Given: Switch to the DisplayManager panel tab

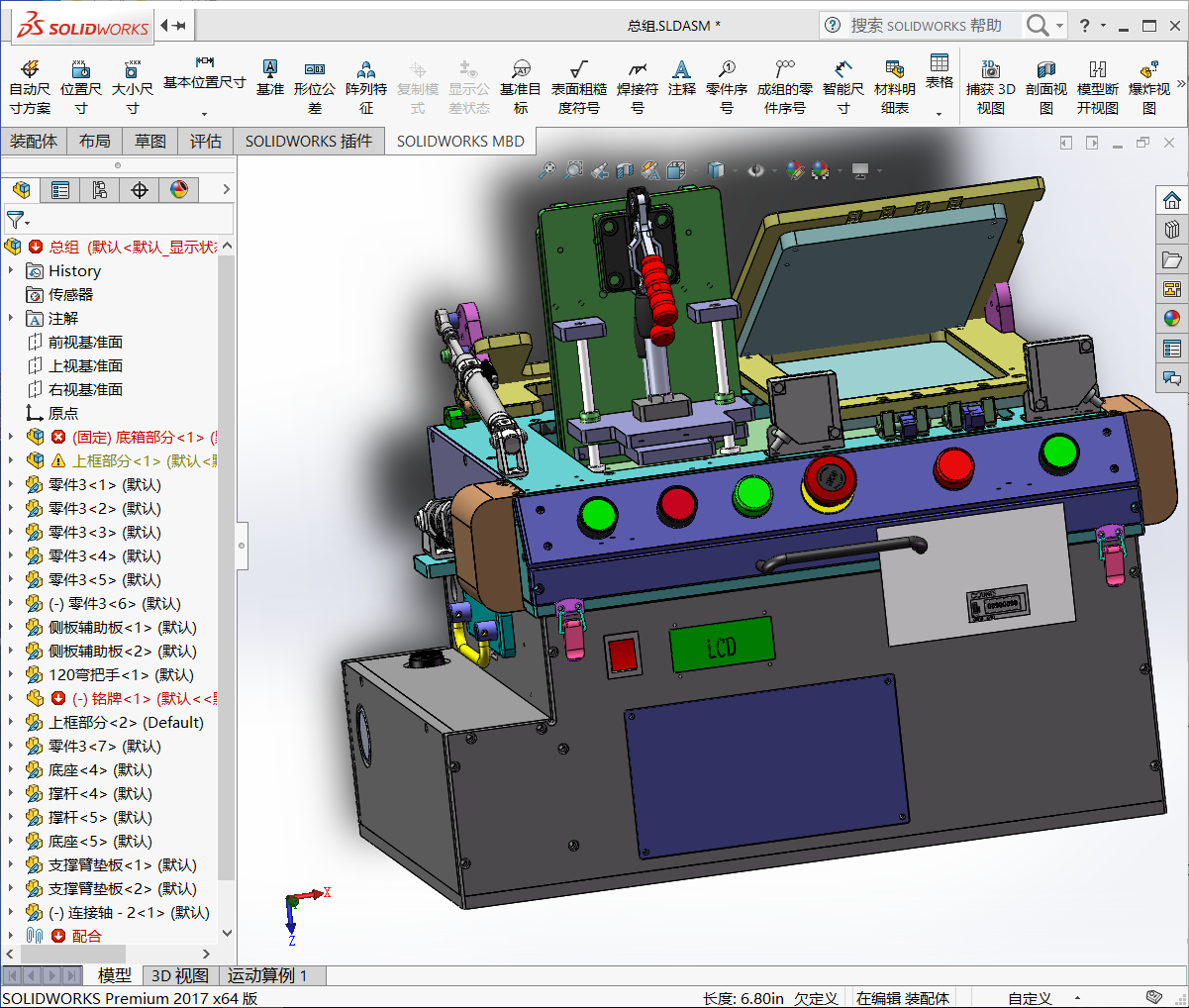Looking at the screenshot, I should tap(179, 190).
